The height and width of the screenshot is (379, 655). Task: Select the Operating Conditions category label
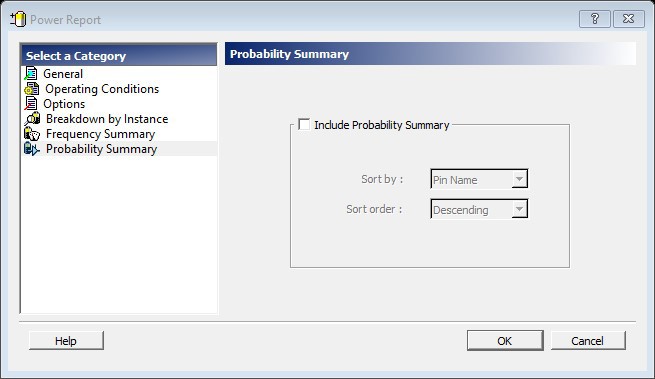[102, 89]
